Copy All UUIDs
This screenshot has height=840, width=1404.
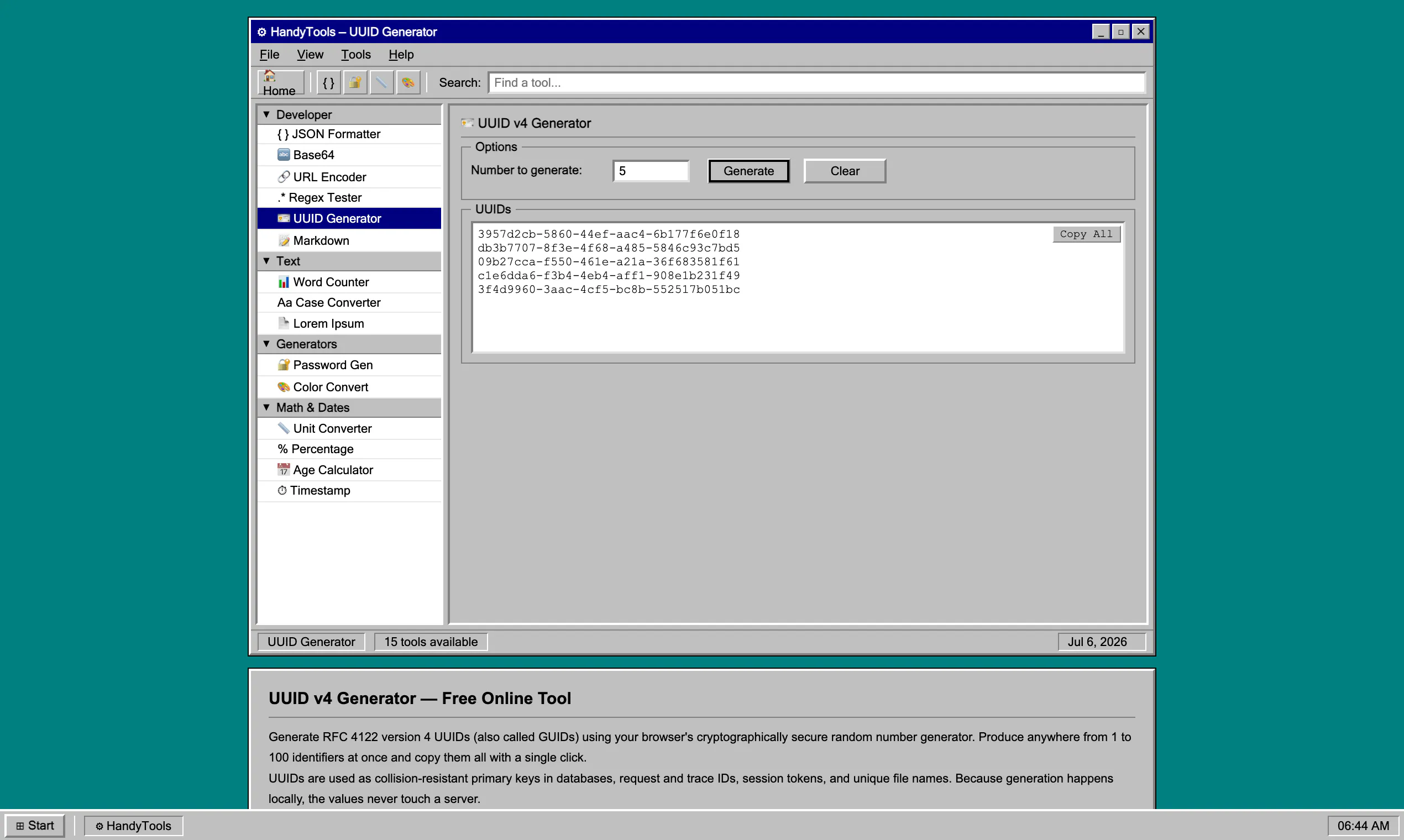pos(1086,234)
